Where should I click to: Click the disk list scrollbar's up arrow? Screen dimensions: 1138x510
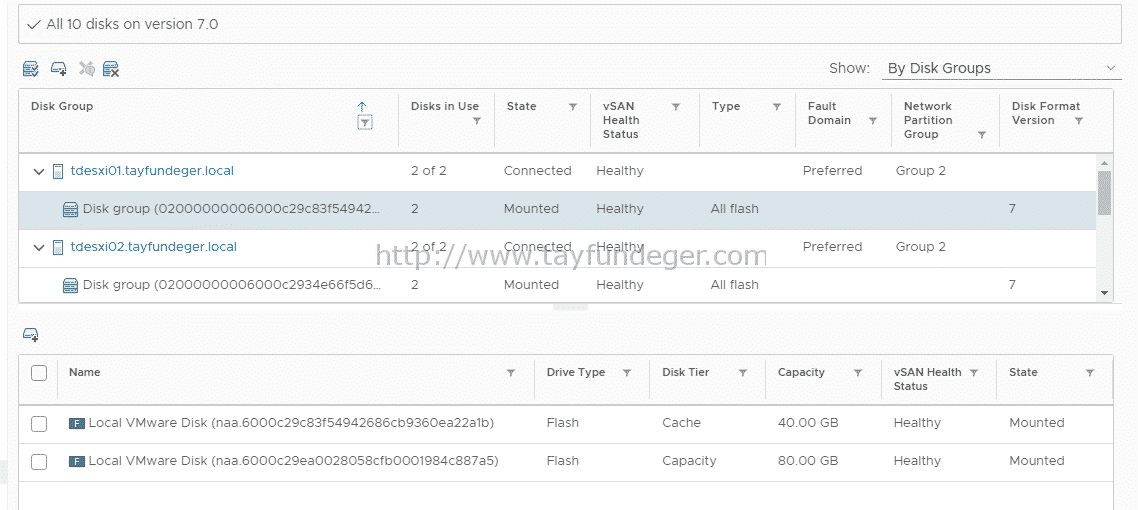coord(1105,163)
